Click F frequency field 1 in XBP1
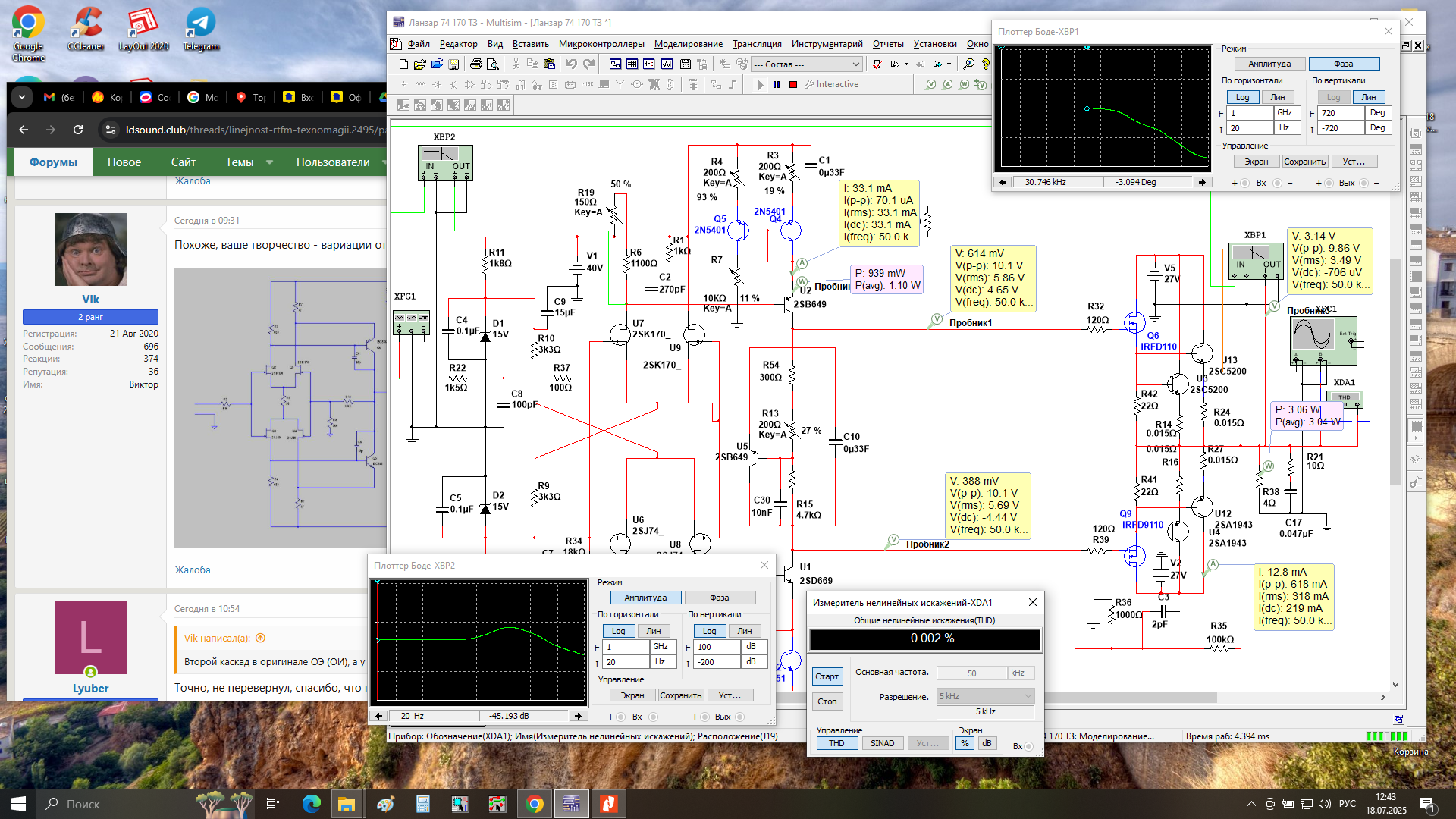Image resolution: width=1456 pixels, height=819 pixels. (1250, 113)
